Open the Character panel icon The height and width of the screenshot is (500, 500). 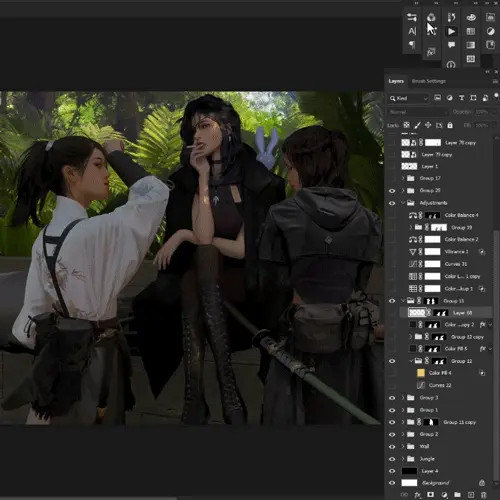point(412,31)
